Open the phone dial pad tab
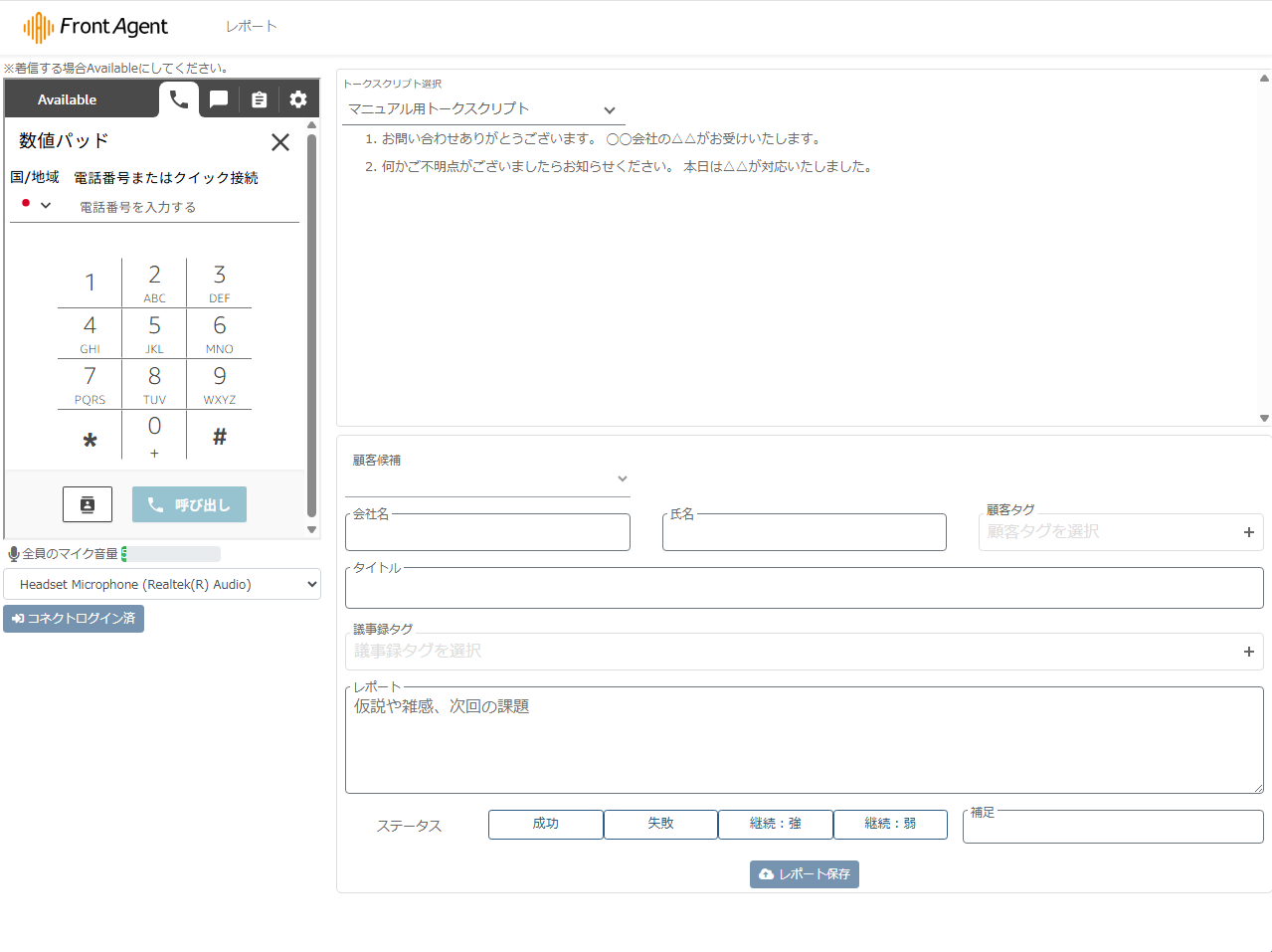The width and height of the screenshot is (1272, 952). 179,99
